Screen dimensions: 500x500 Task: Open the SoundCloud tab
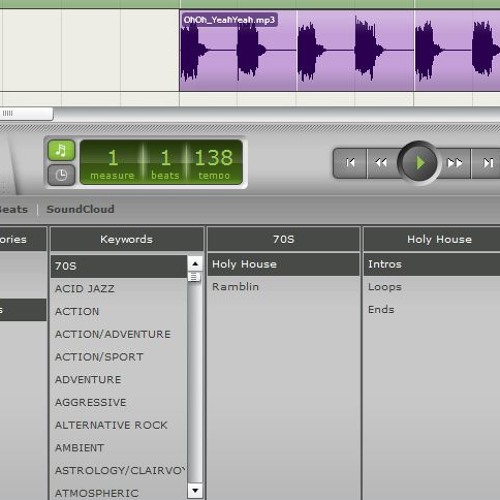(80, 209)
